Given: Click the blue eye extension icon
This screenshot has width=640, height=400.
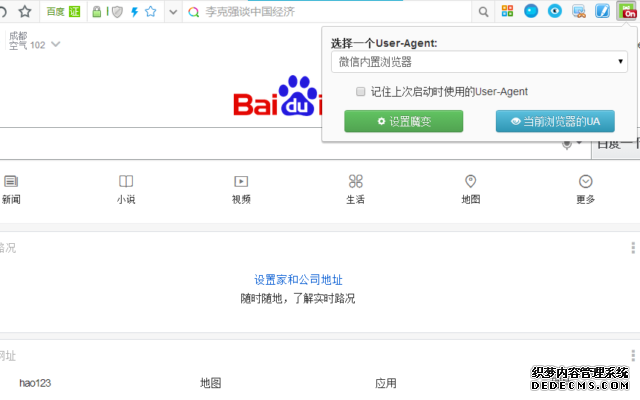Looking at the screenshot, I should (555, 11).
